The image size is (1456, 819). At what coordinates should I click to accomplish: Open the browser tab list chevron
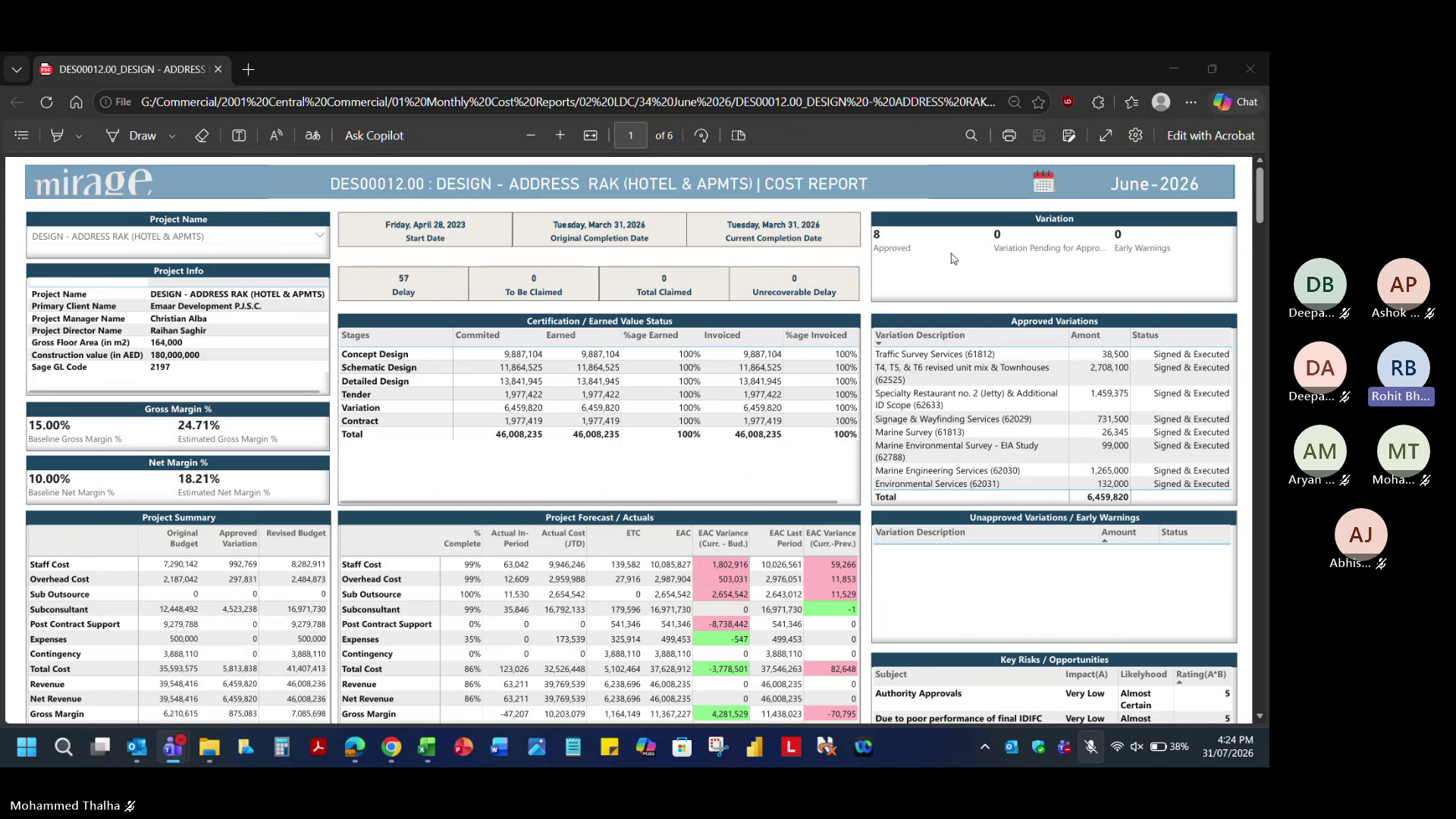[x=17, y=70]
